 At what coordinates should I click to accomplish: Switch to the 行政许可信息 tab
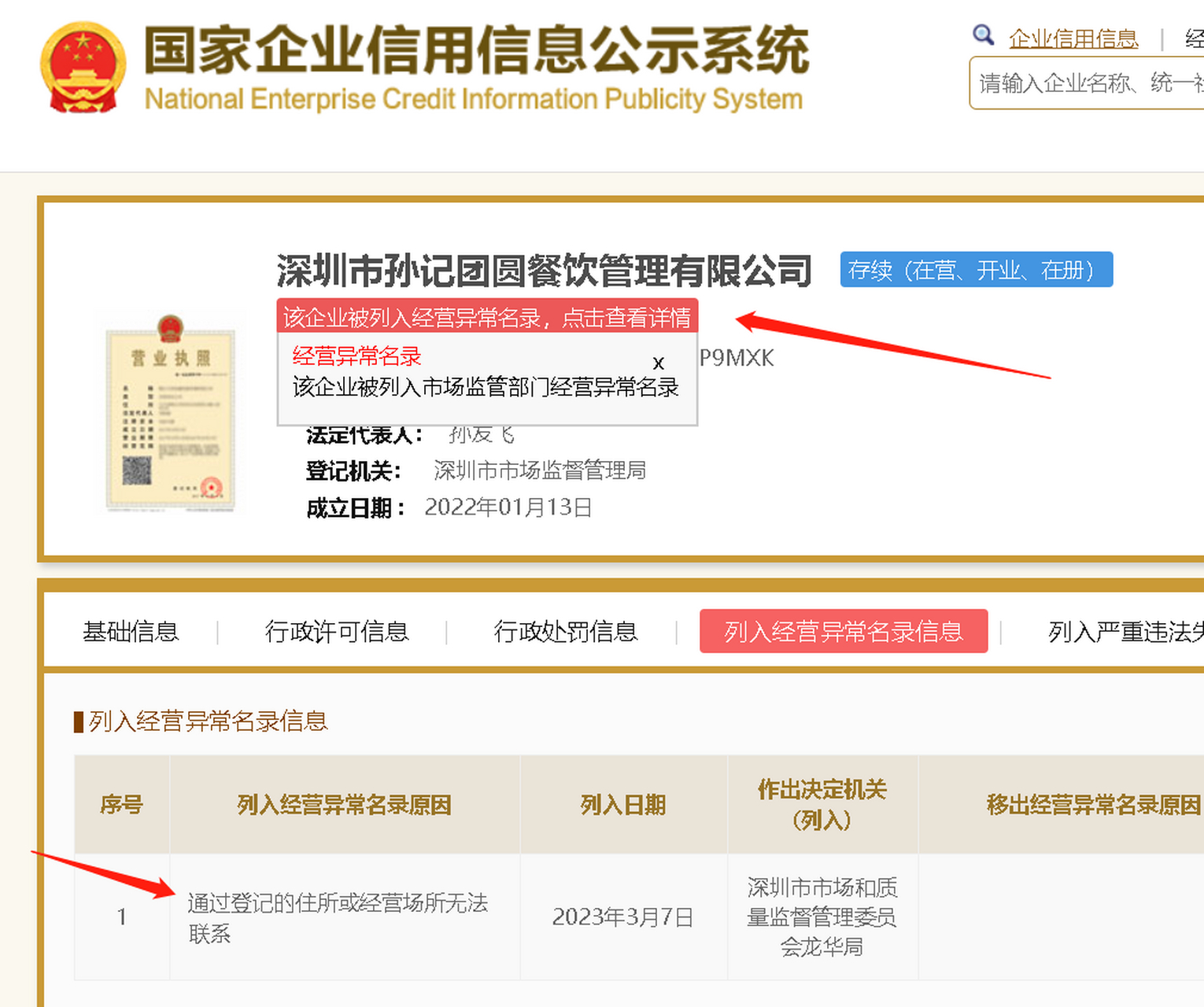(337, 631)
